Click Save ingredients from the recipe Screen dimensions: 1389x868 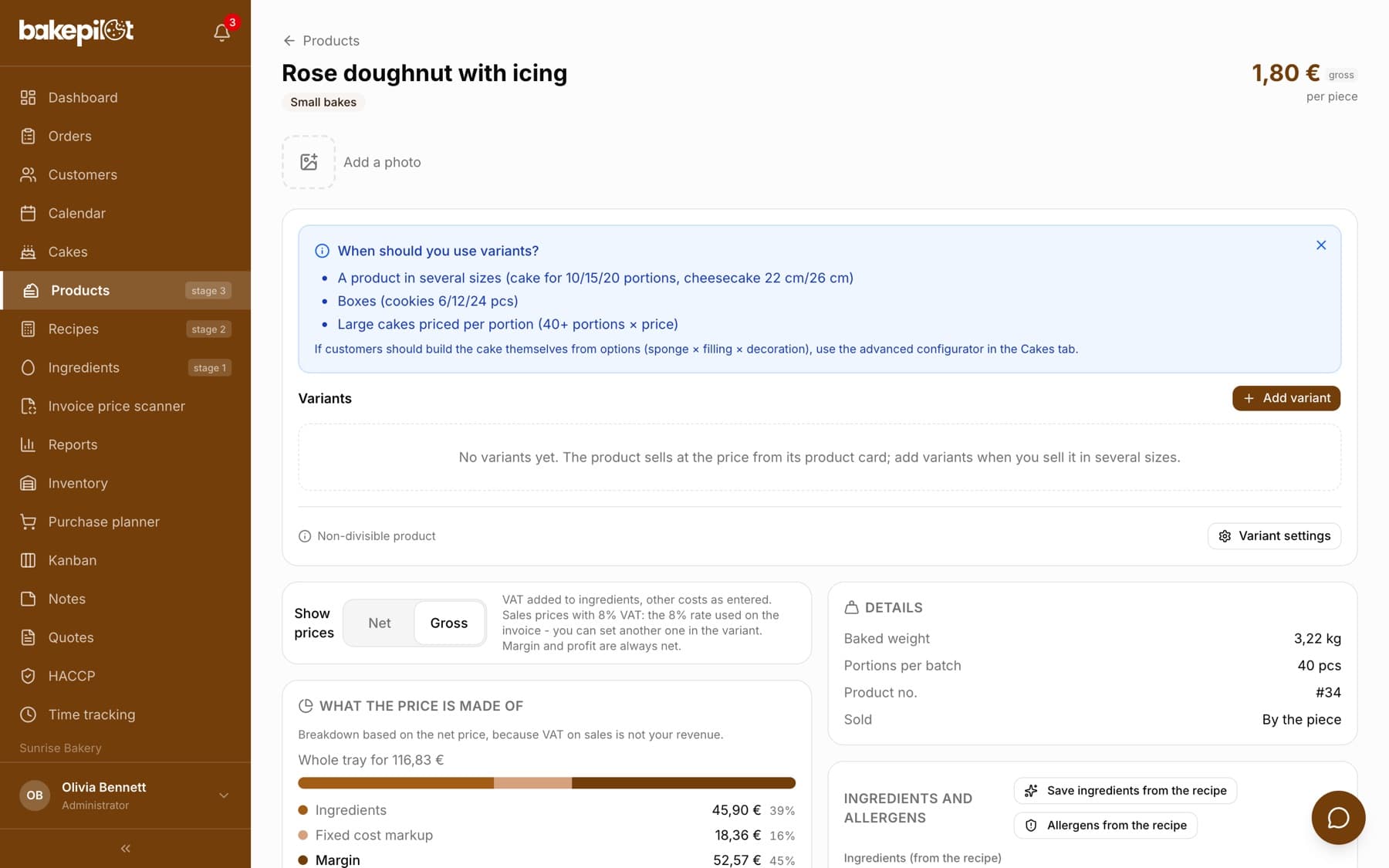click(x=1125, y=791)
